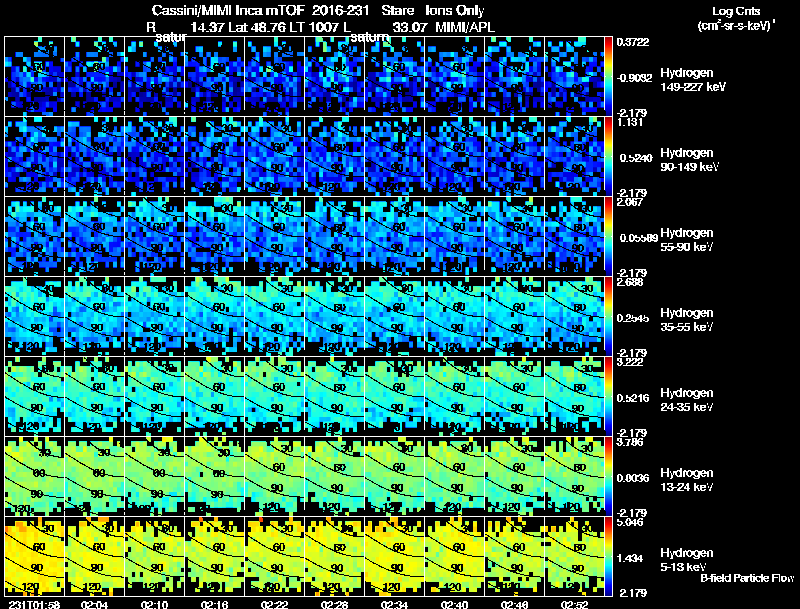Screen dimensions: 800x609
Task: Click the 02:04 time label
Action: [94, 604]
